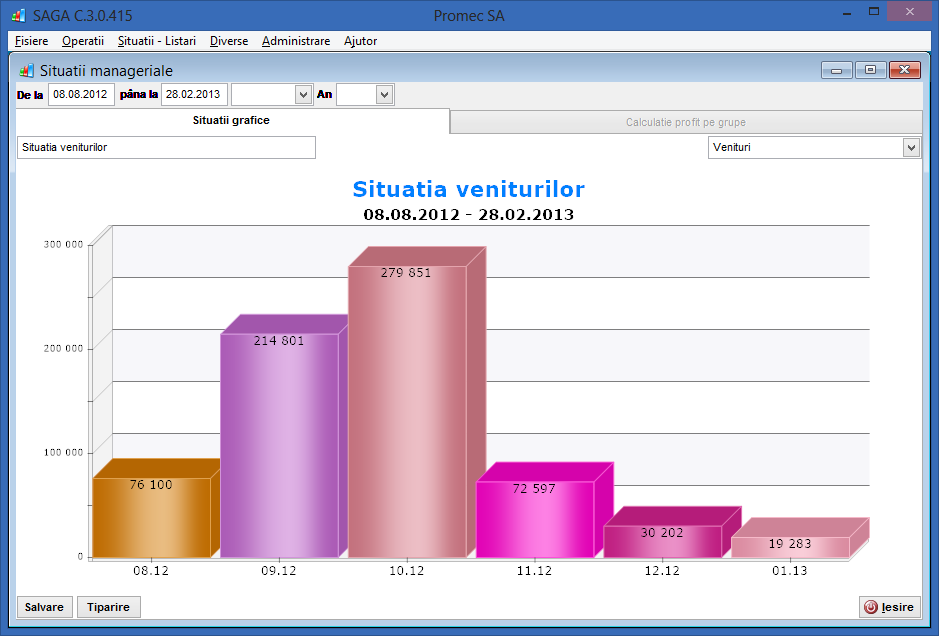Open the Situatii - Listari menu
The width and height of the screenshot is (939, 636).
coord(156,41)
